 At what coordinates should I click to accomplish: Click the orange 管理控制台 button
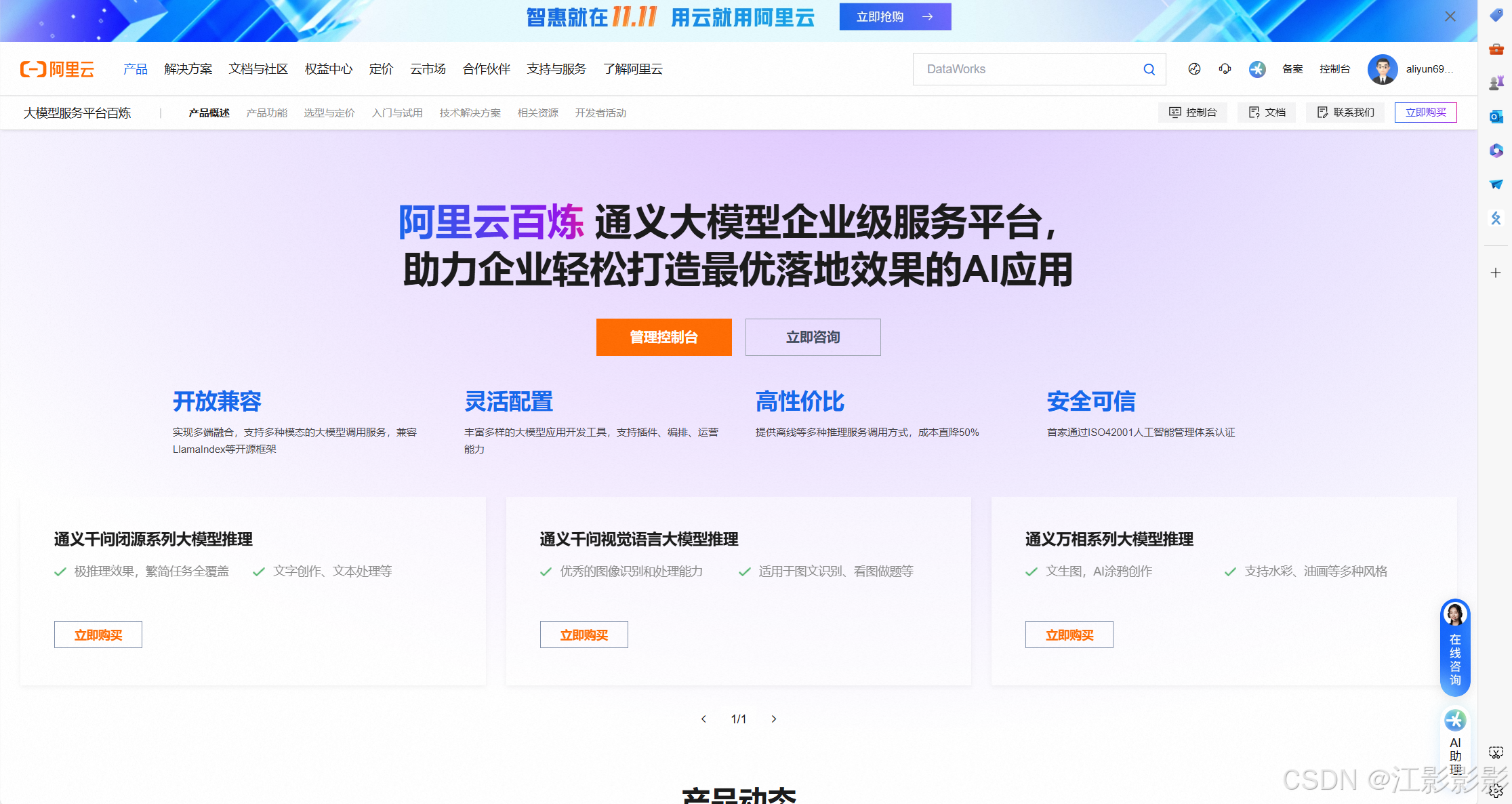point(663,337)
